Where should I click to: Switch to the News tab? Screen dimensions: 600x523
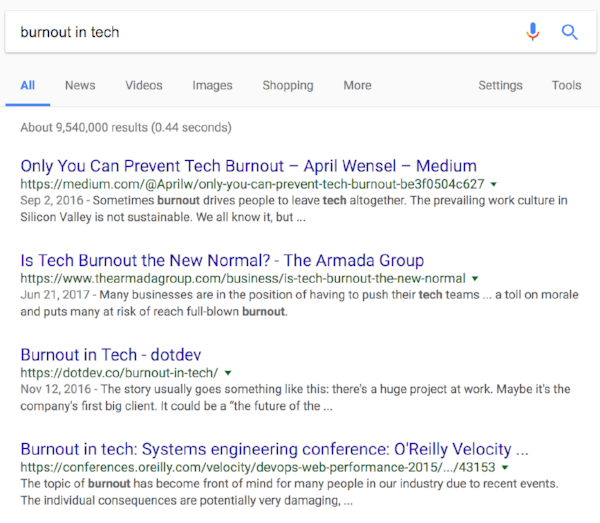80,85
